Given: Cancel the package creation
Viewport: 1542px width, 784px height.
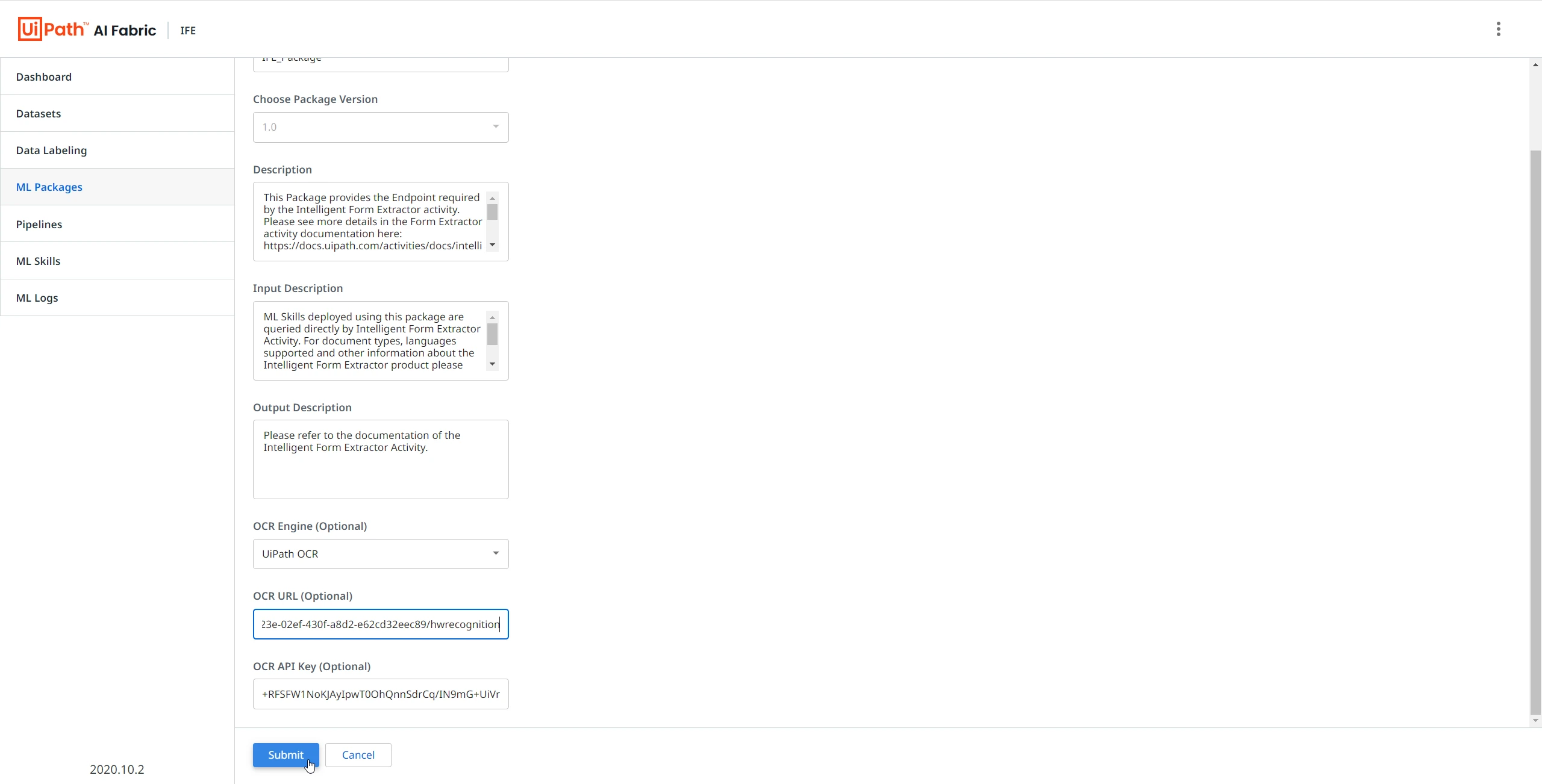Looking at the screenshot, I should 358,755.
